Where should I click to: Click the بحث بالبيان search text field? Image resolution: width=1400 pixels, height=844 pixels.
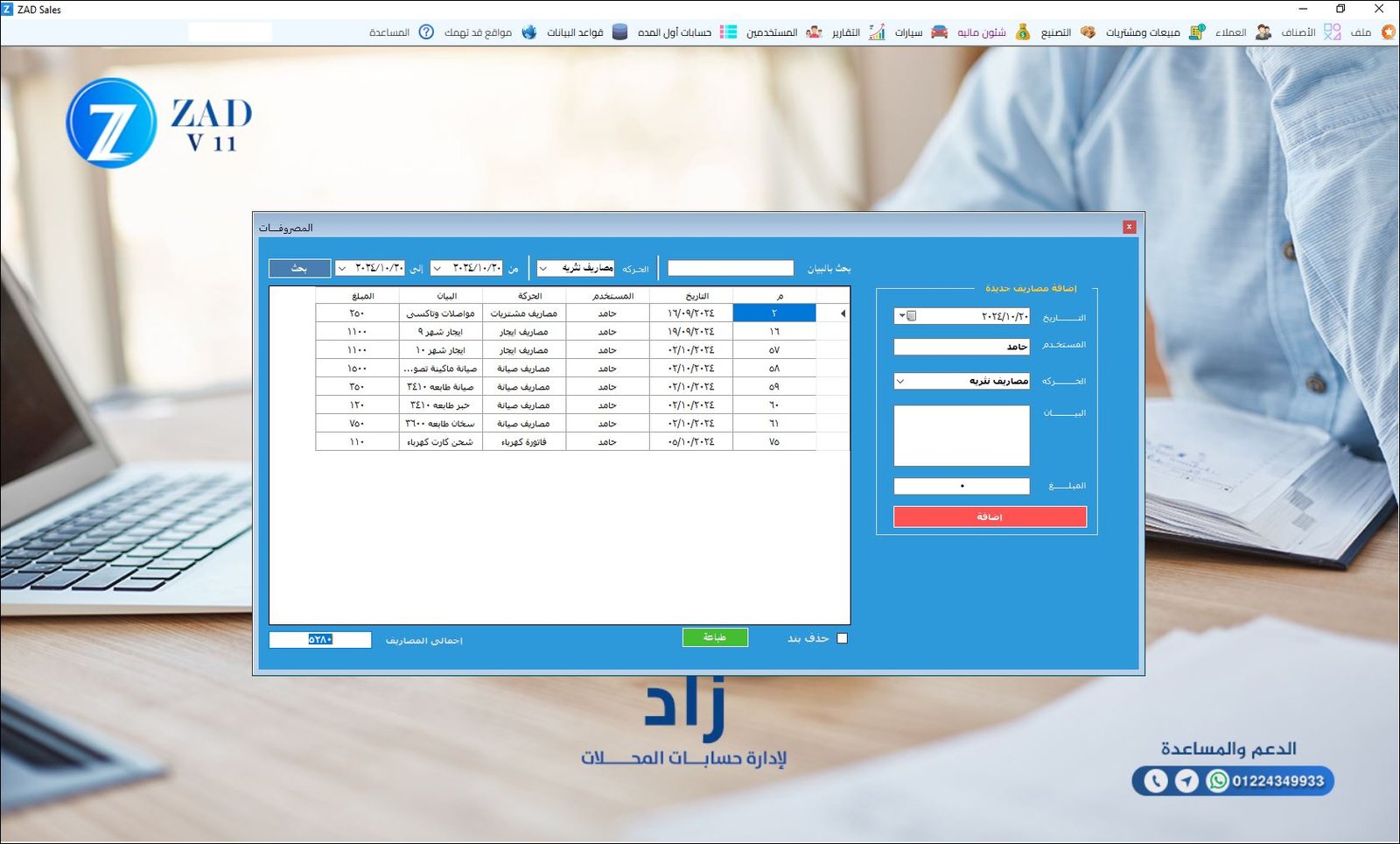coord(731,268)
